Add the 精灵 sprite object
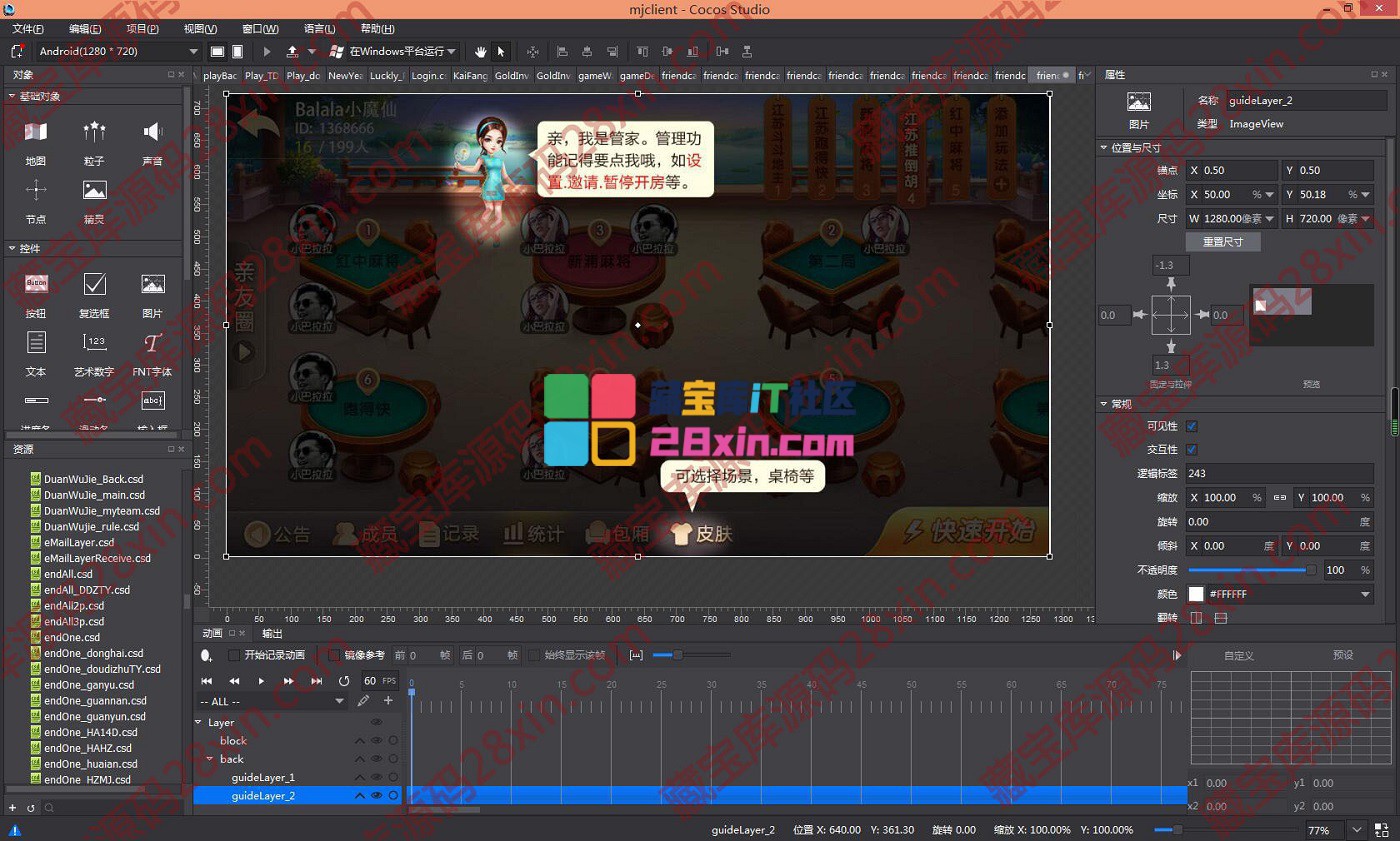Viewport: 1400px width, 841px height. pyautogui.click(x=94, y=201)
